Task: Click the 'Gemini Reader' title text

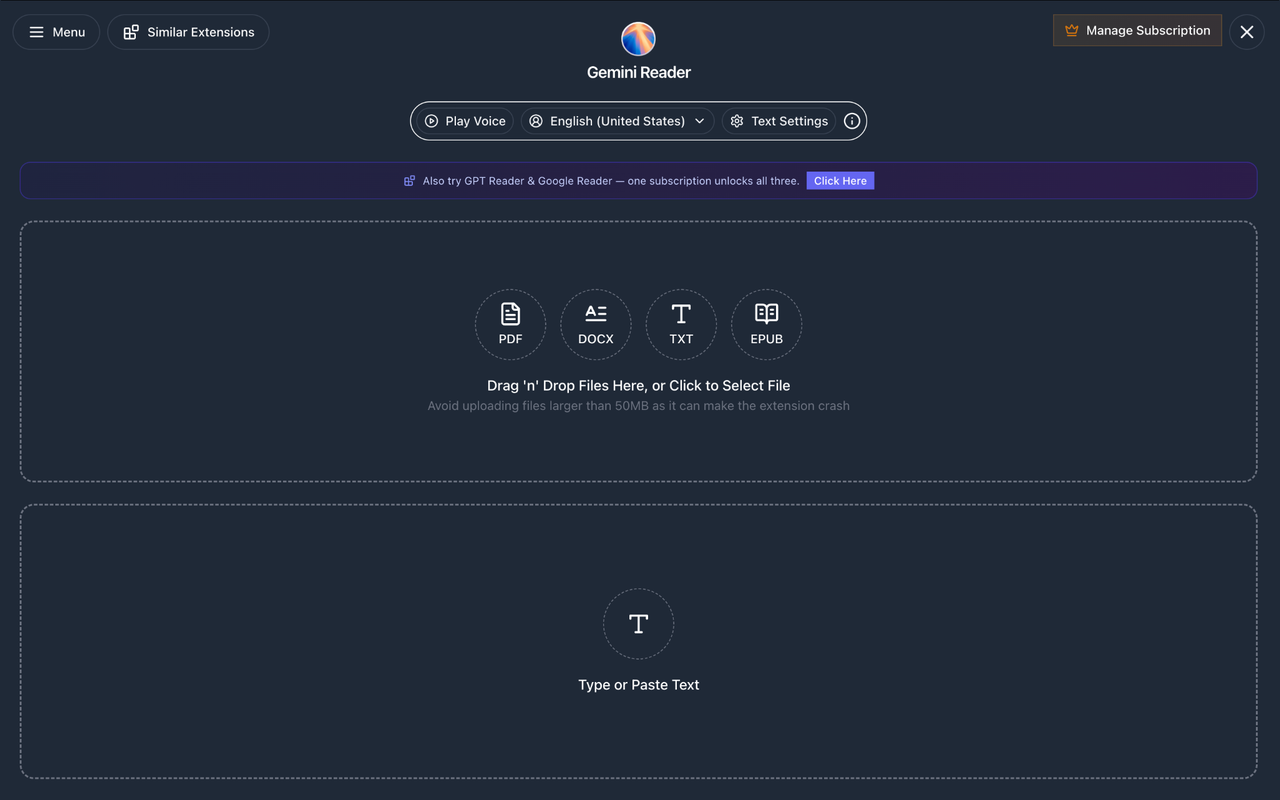Action: 639,72
